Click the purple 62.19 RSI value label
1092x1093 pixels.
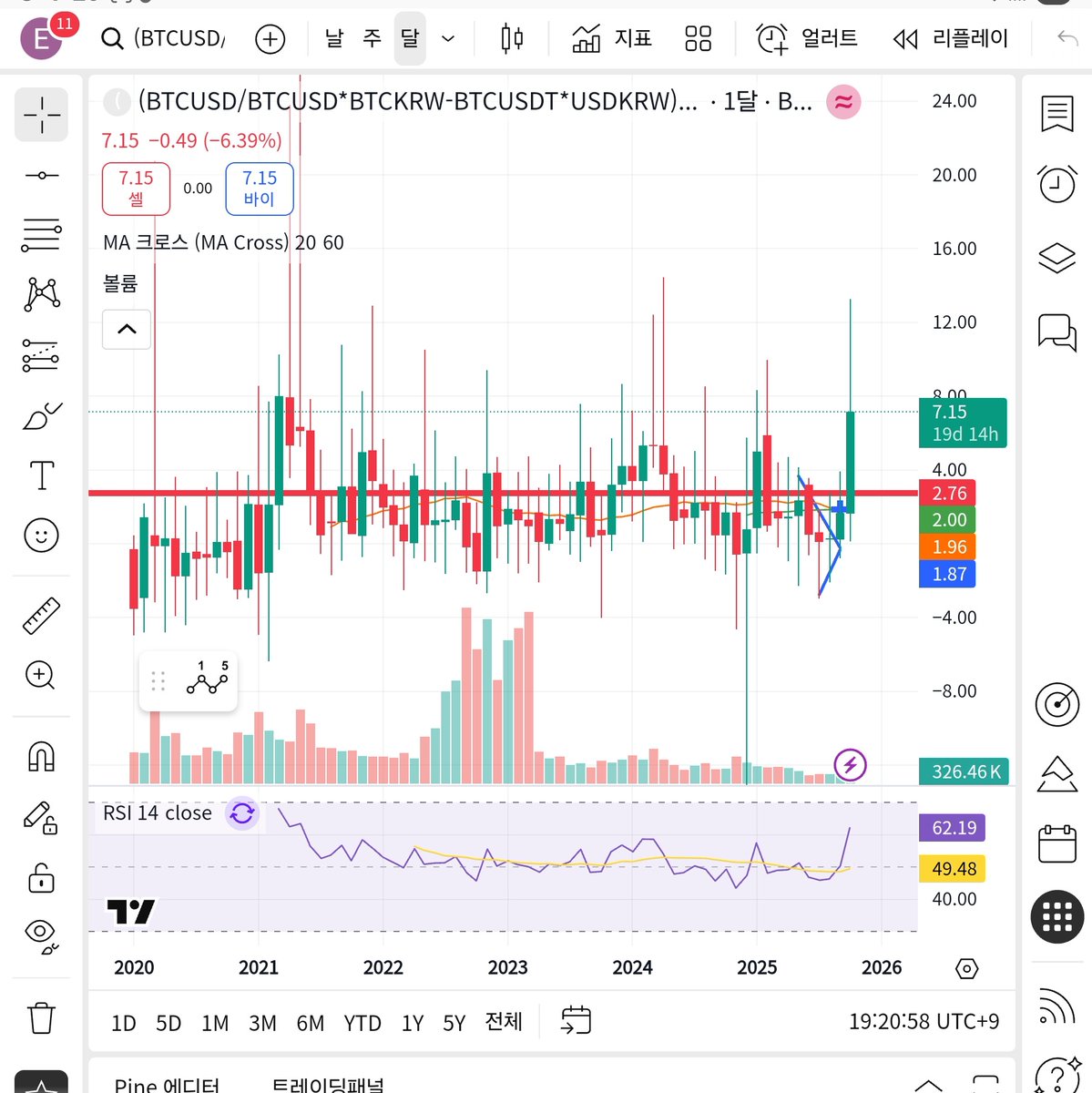pos(953,828)
